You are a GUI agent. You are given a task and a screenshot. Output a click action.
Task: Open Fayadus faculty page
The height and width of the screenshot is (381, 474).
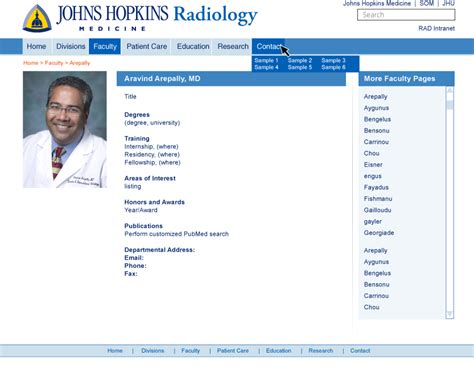click(376, 187)
